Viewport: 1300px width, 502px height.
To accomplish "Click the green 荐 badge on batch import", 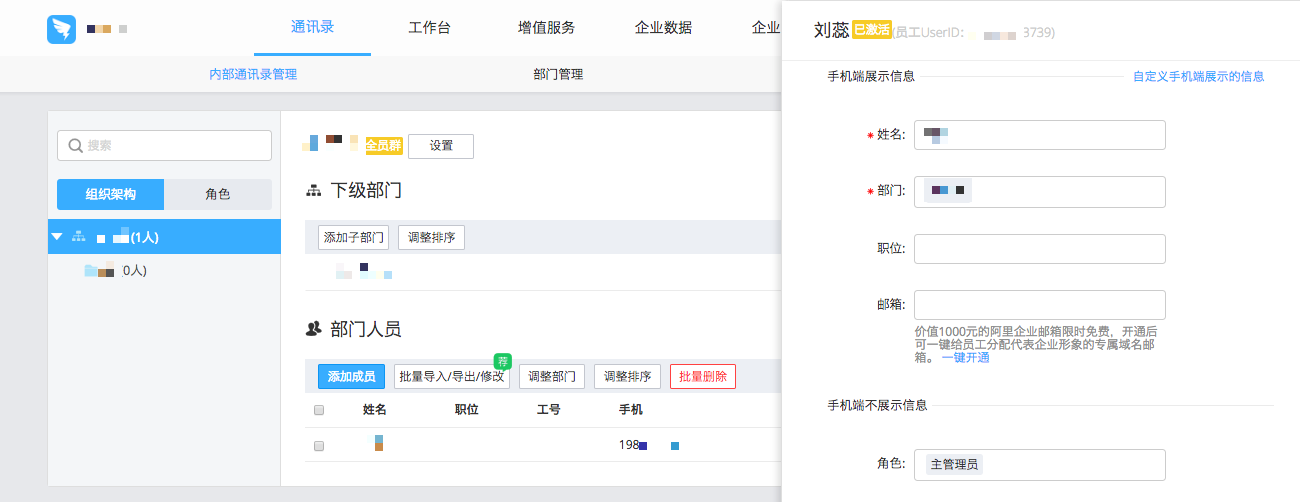I will [x=503, y=361].
